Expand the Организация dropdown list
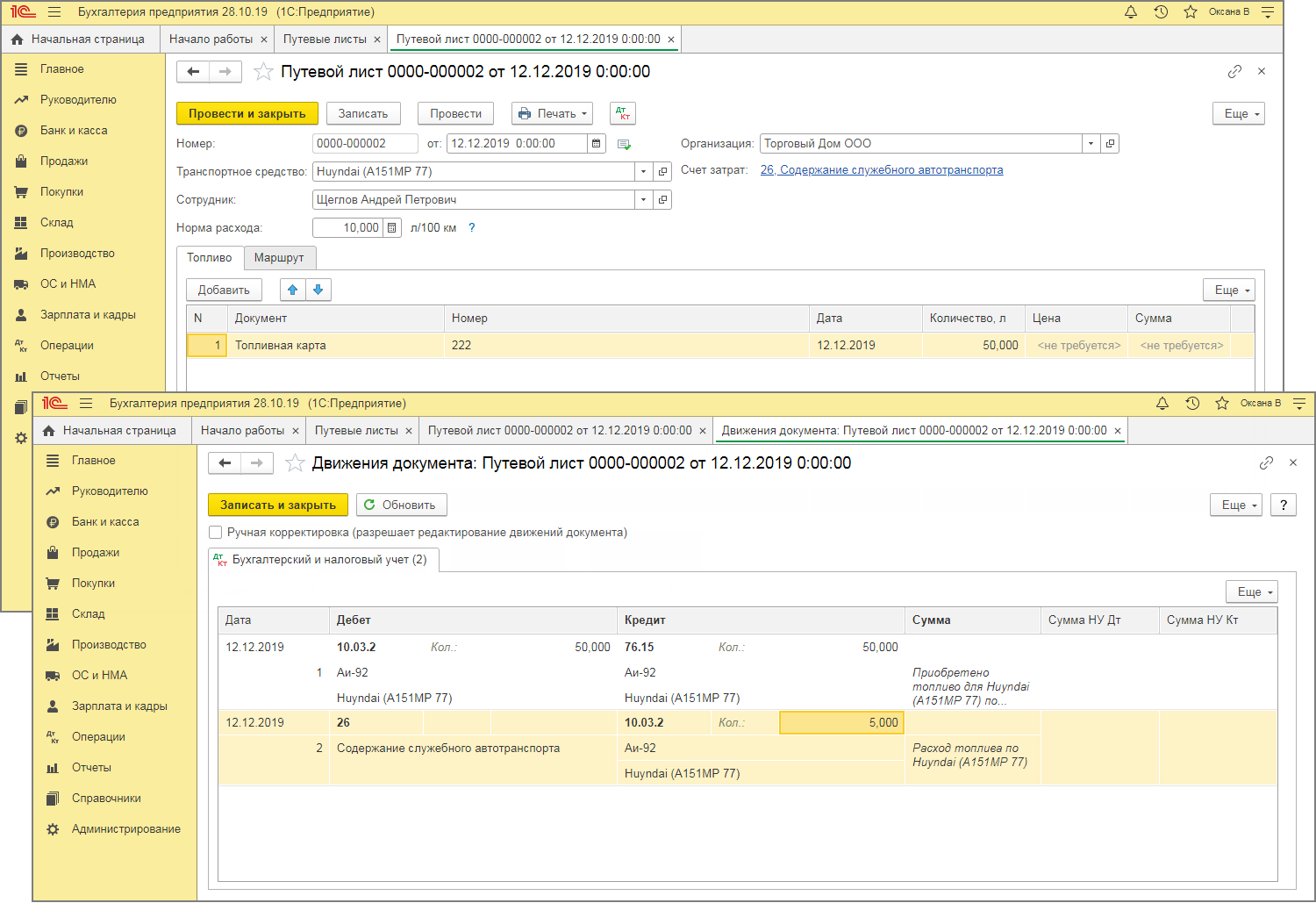Image resolution: width=1316 pixels, height=903 pixels. point(1091,144)
